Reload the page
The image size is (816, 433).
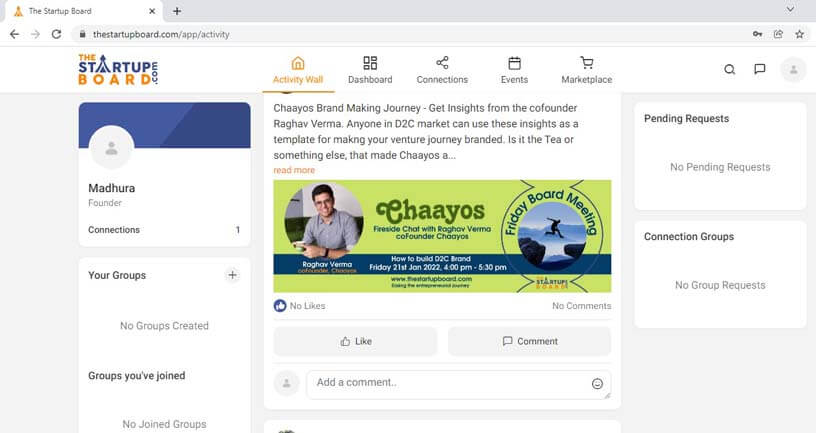pos(56,34)
